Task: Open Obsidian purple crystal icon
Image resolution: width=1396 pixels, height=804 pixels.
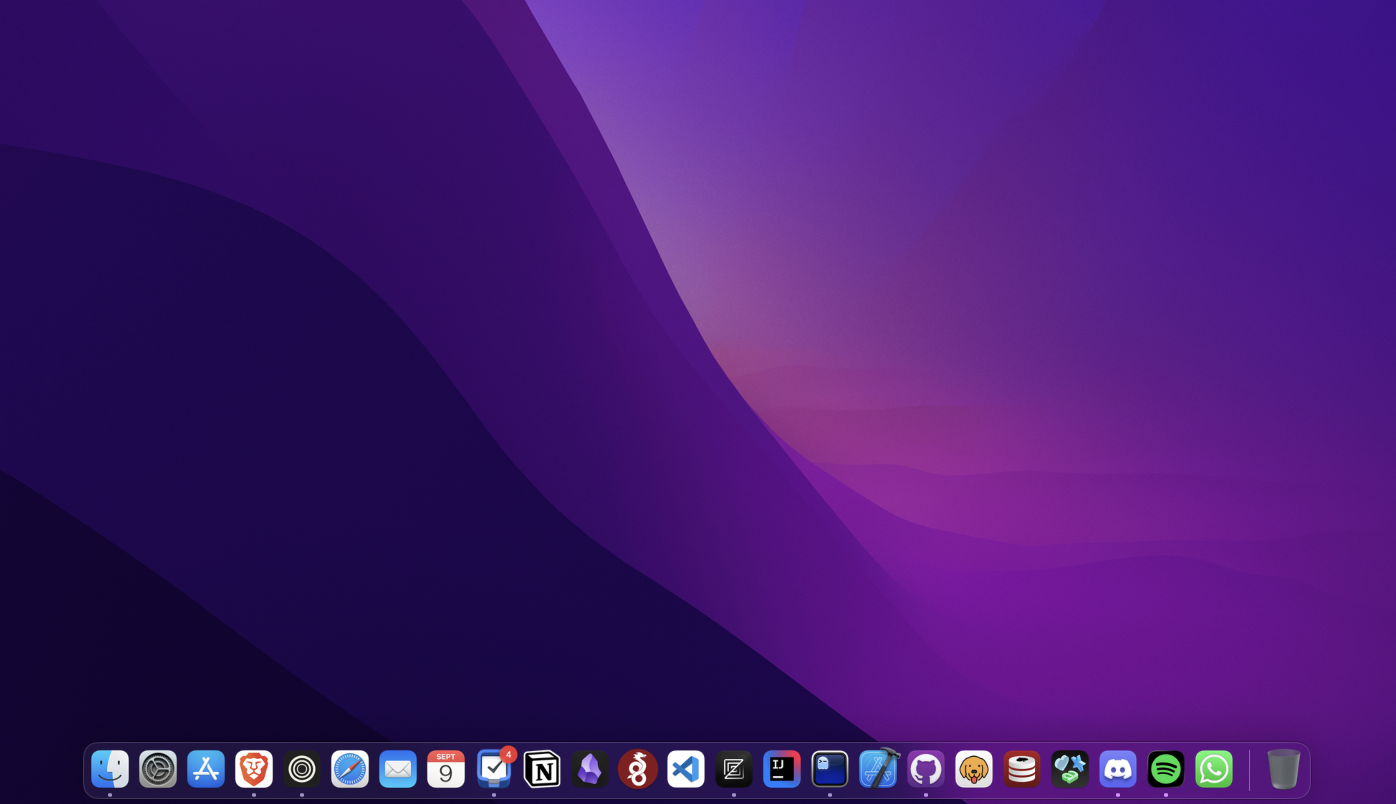Action: point(590,769)
